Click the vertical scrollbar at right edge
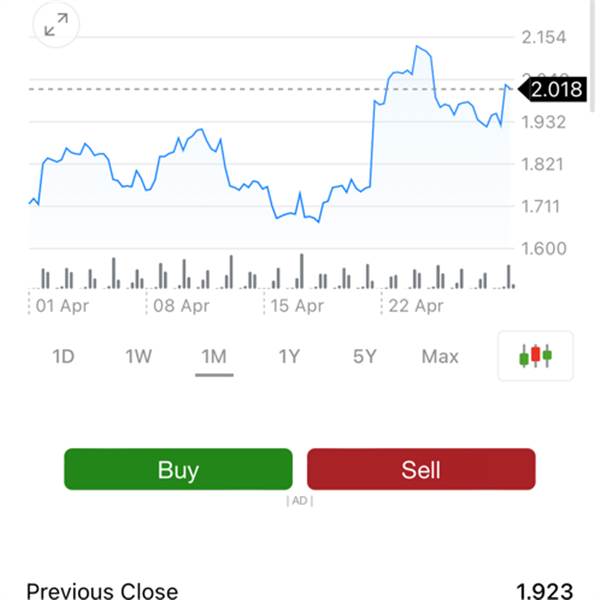This screenshot has width=600, height=600. pos(592,56)
